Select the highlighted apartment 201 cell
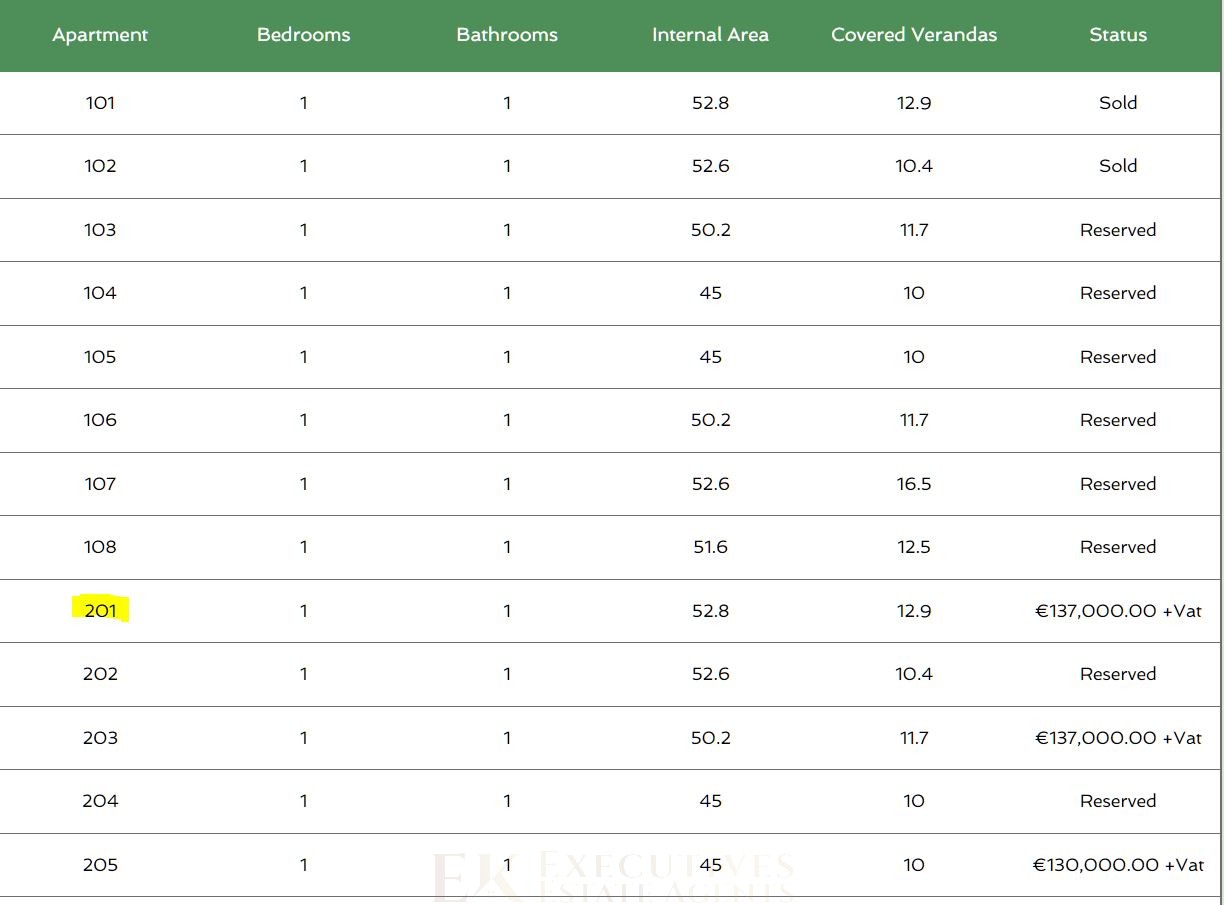Image resolution: width=1224 pixels, height=905 pixels. (100, 610)
